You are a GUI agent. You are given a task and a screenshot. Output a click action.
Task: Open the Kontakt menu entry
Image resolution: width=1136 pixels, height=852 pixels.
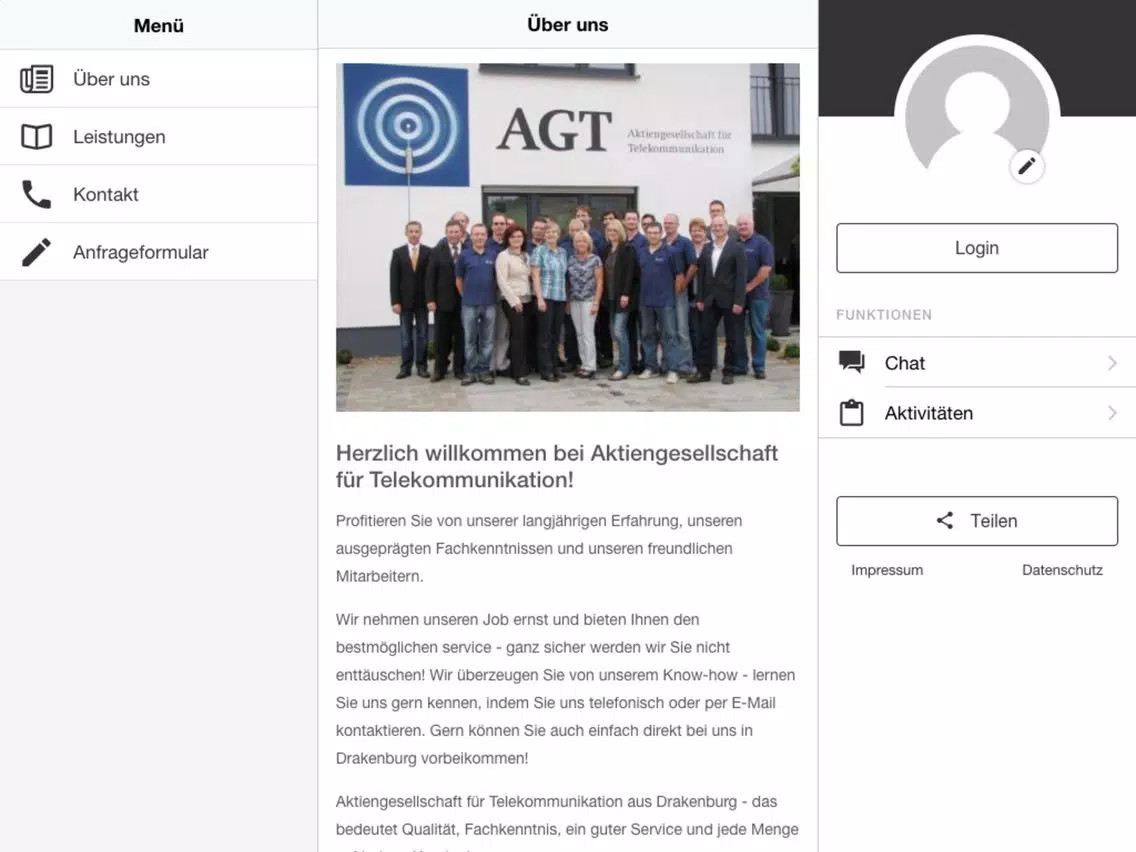click(159, 194)
